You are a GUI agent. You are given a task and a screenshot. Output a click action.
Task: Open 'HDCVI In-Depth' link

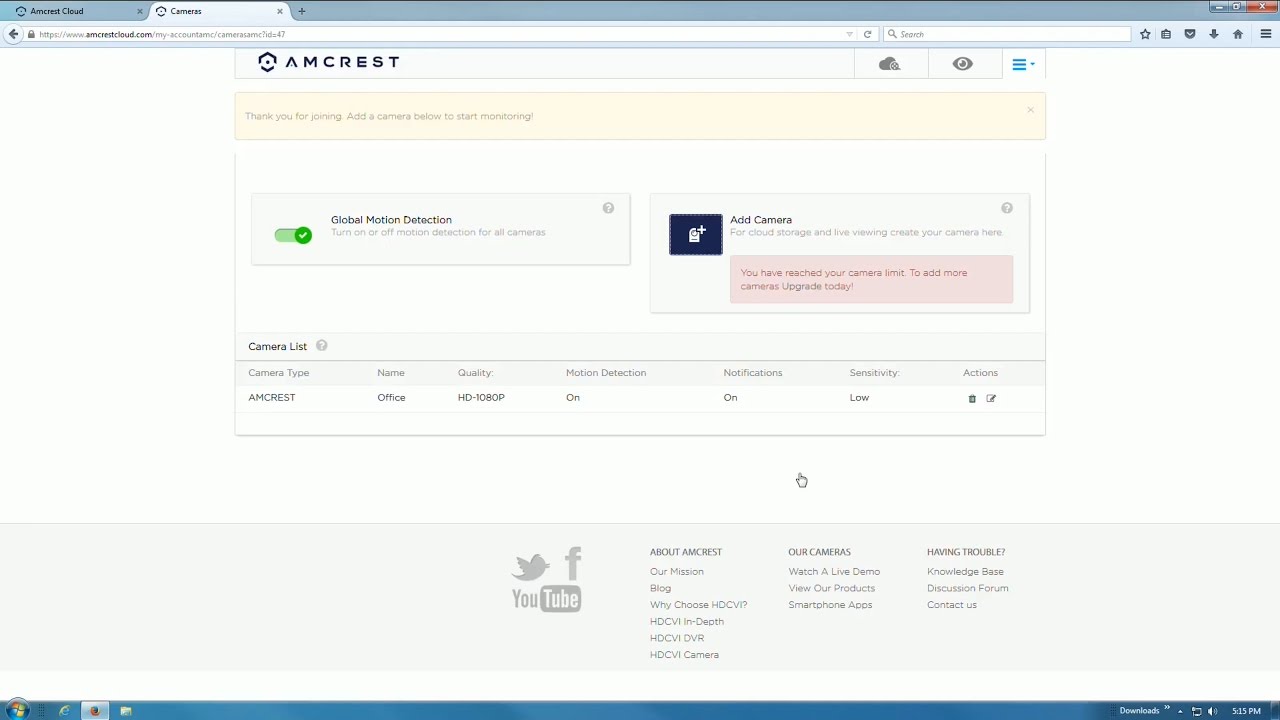click(x=687, y=622)
